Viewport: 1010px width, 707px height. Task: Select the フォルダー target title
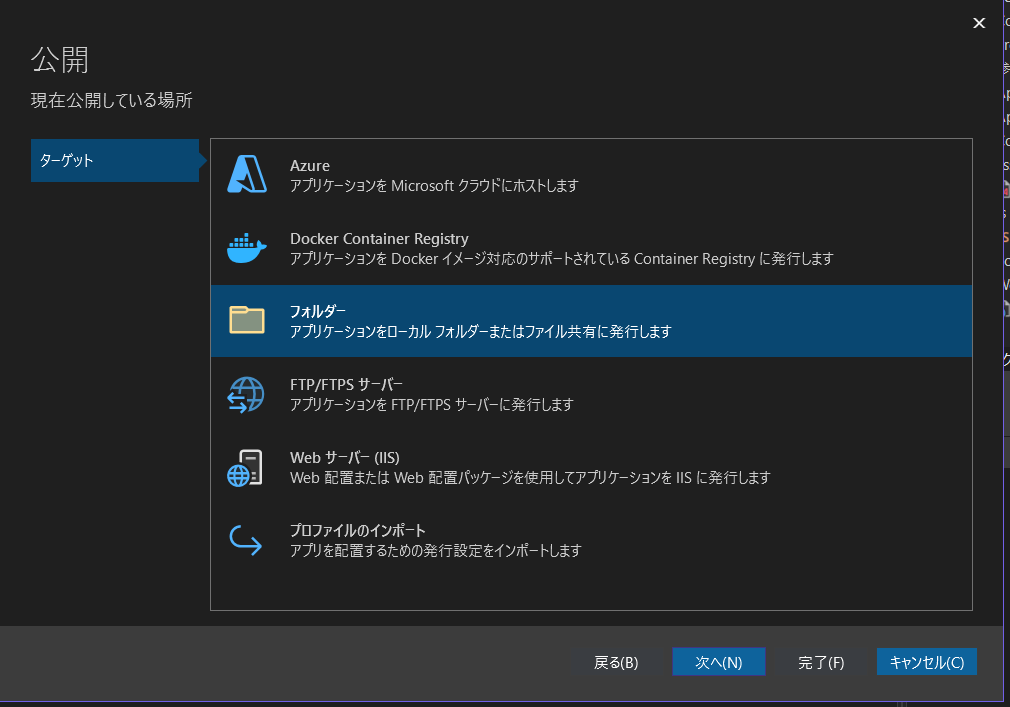(x=318, y=312)
